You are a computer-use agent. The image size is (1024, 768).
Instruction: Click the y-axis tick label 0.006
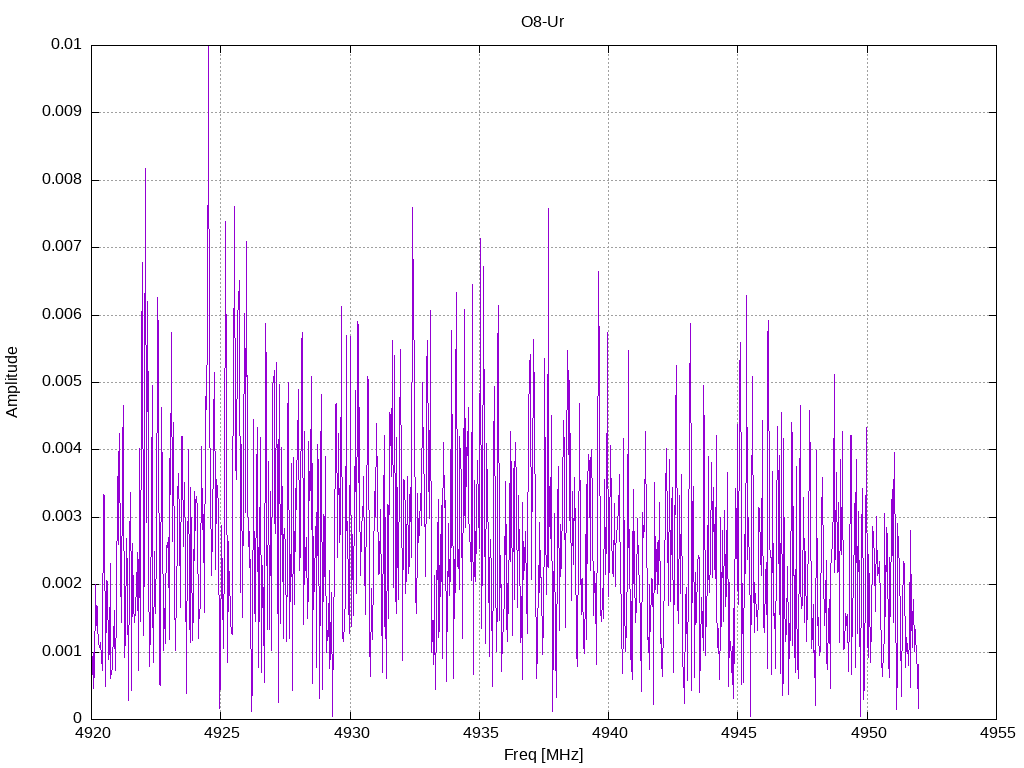click(x=62, y=314)
